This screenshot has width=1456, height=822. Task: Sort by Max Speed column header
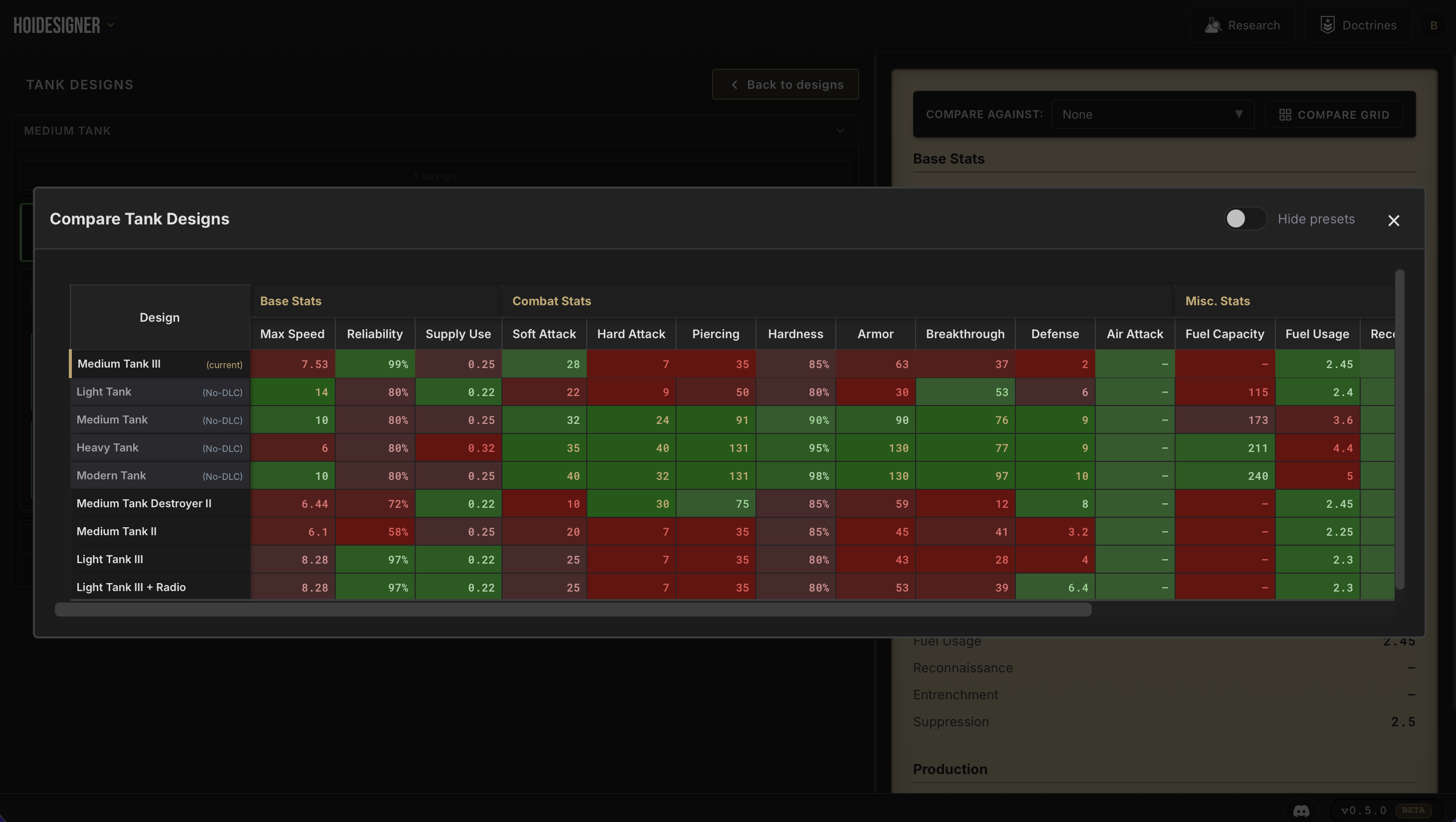point(292,334)
